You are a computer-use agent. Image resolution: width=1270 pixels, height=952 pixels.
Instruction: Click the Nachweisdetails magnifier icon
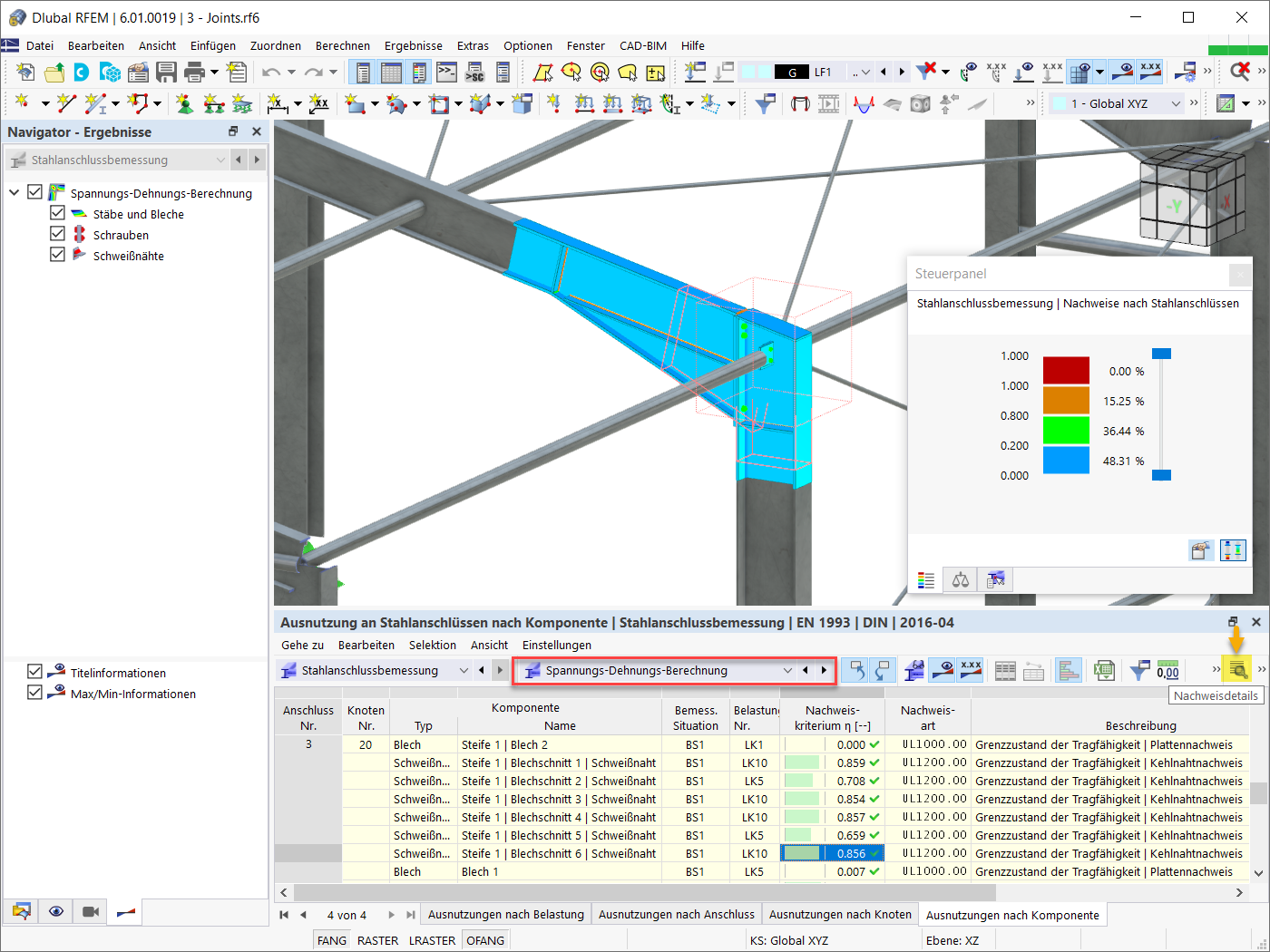coord(1237,670)
